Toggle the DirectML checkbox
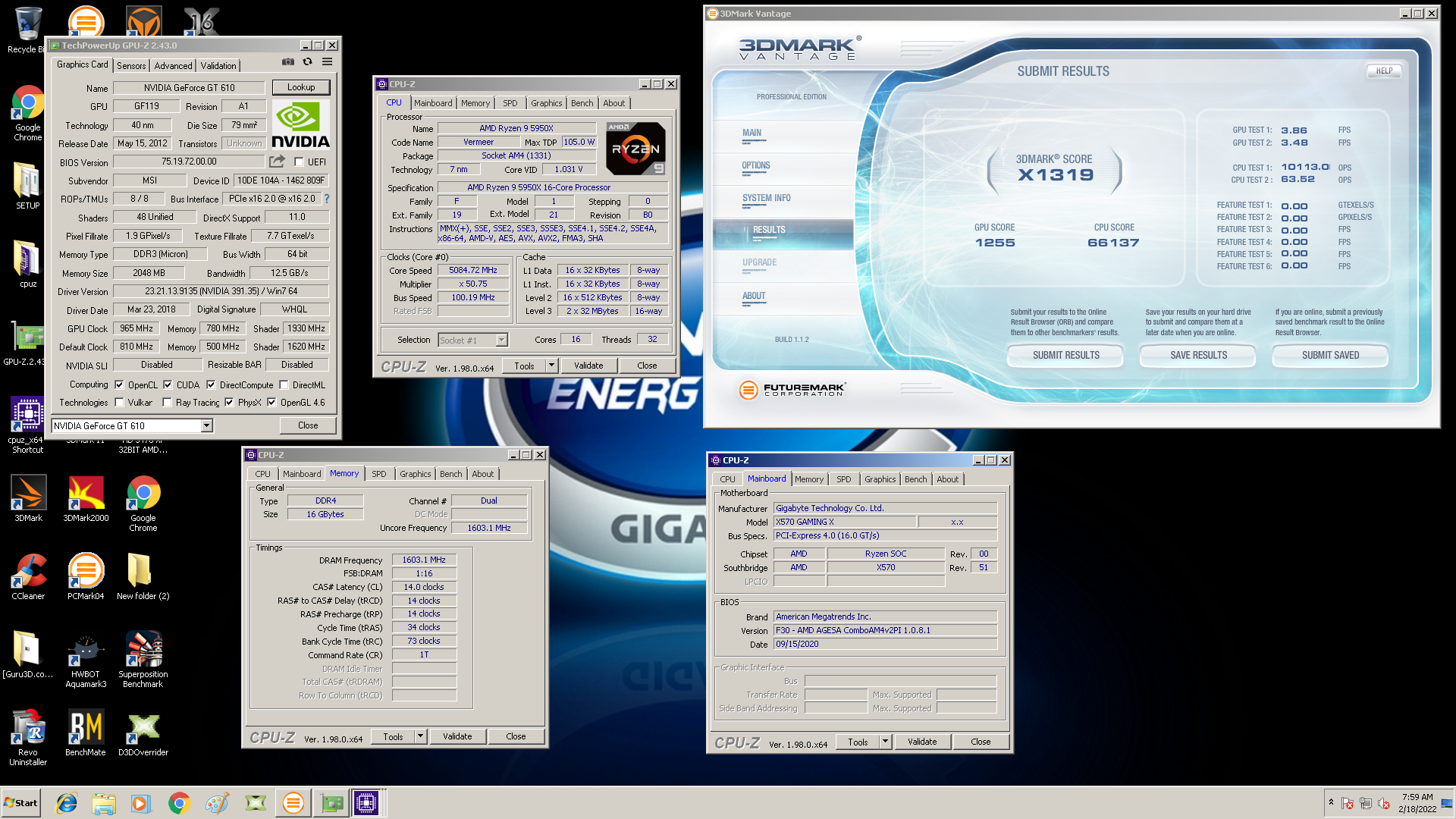Image resolution: width=1456 pixels, height=819 pixels. tap(284, 384)
